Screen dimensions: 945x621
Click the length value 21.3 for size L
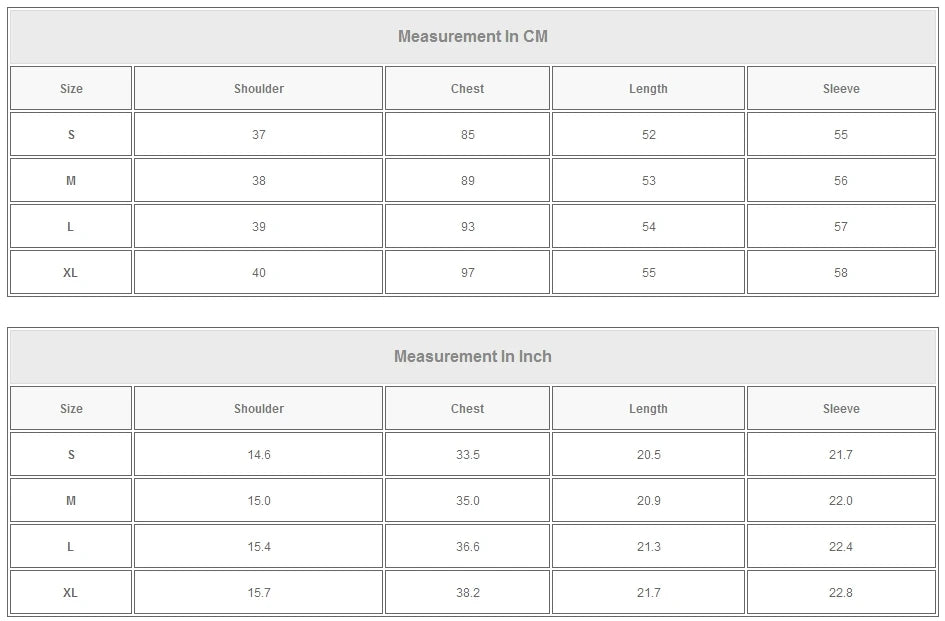tap(648, 547)
